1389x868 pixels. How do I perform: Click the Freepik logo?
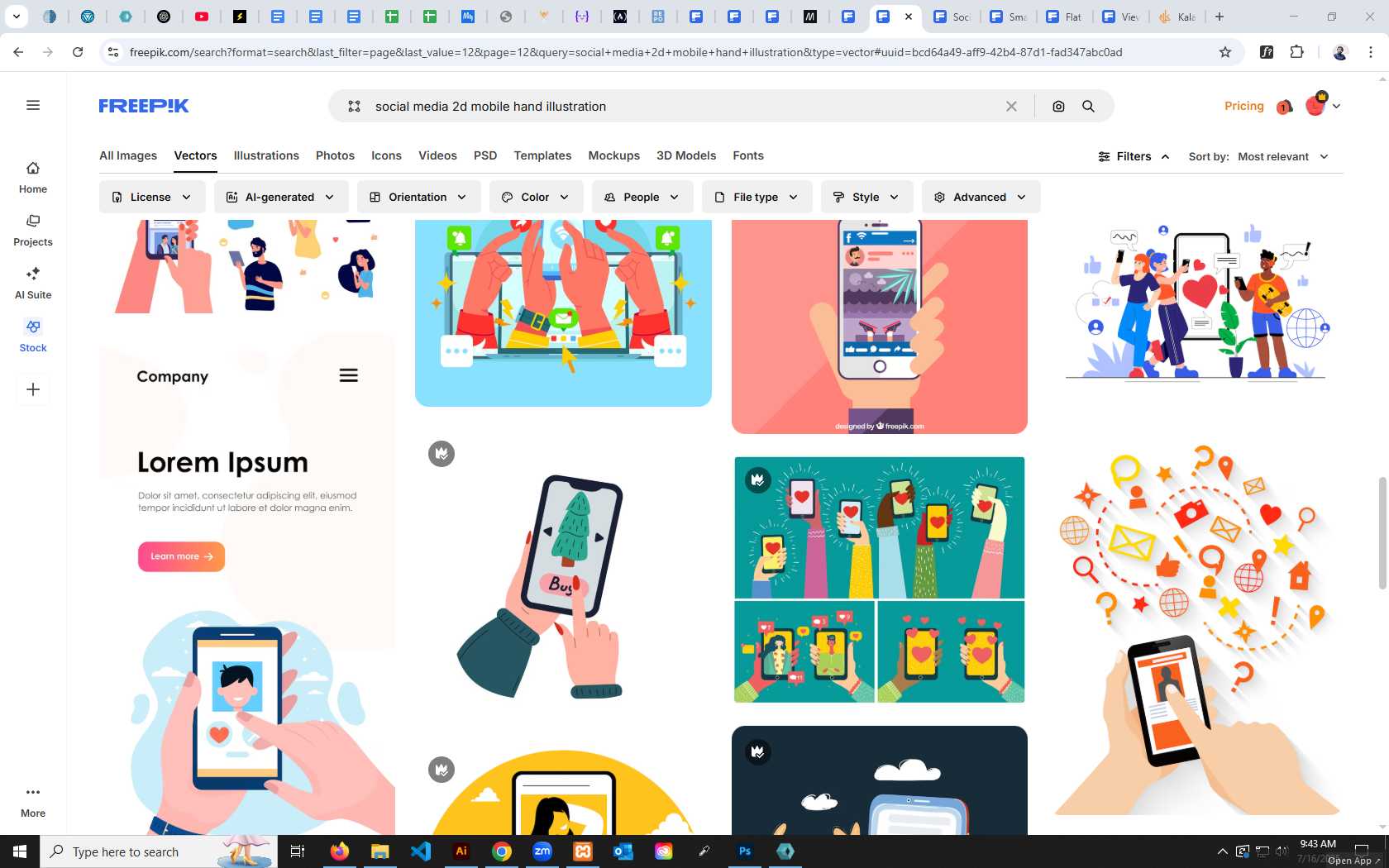click(144, 106)
